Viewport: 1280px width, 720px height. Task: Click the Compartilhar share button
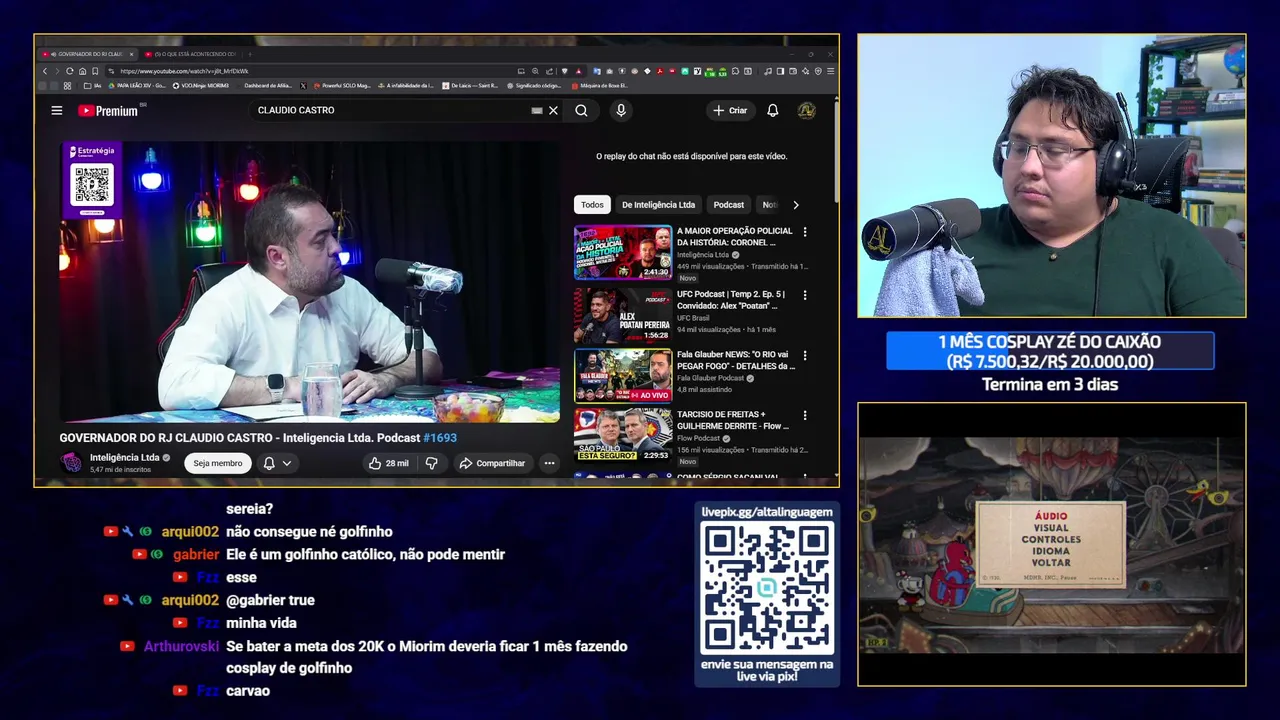pos(492,463)
